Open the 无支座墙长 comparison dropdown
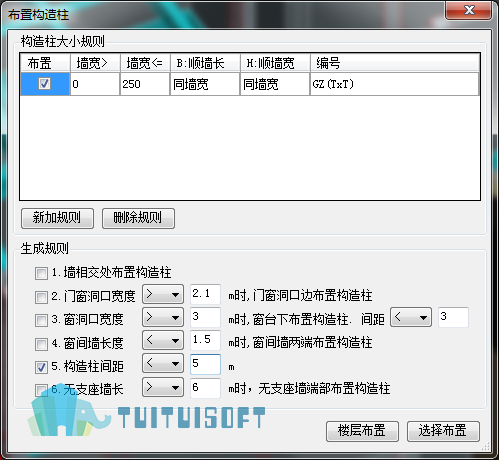This screenshot has width=499, height=460. [x=163, y=387]
